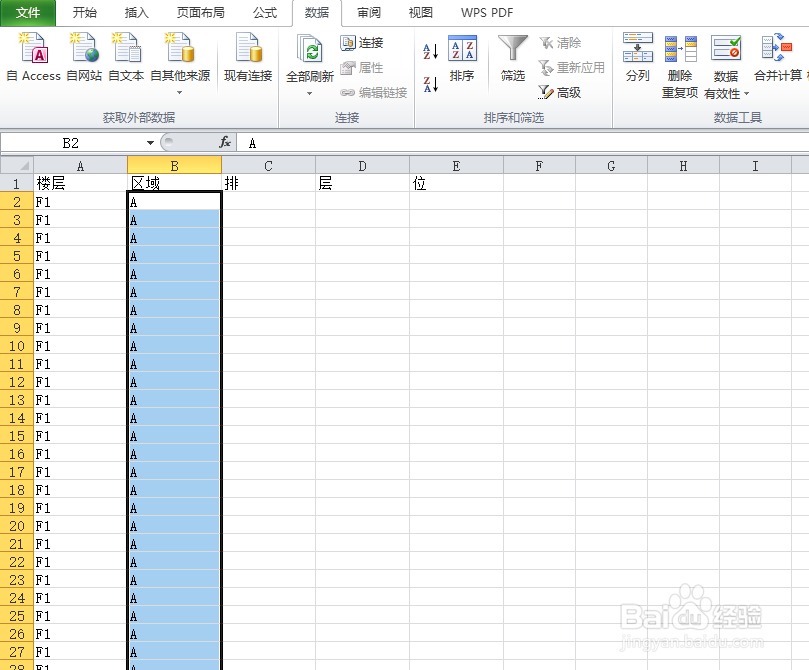The height and width of the screenshot is (670, 809).
Task: Click cell C1 containing 排
Action: pyautogui.click(x=268, y=184)
